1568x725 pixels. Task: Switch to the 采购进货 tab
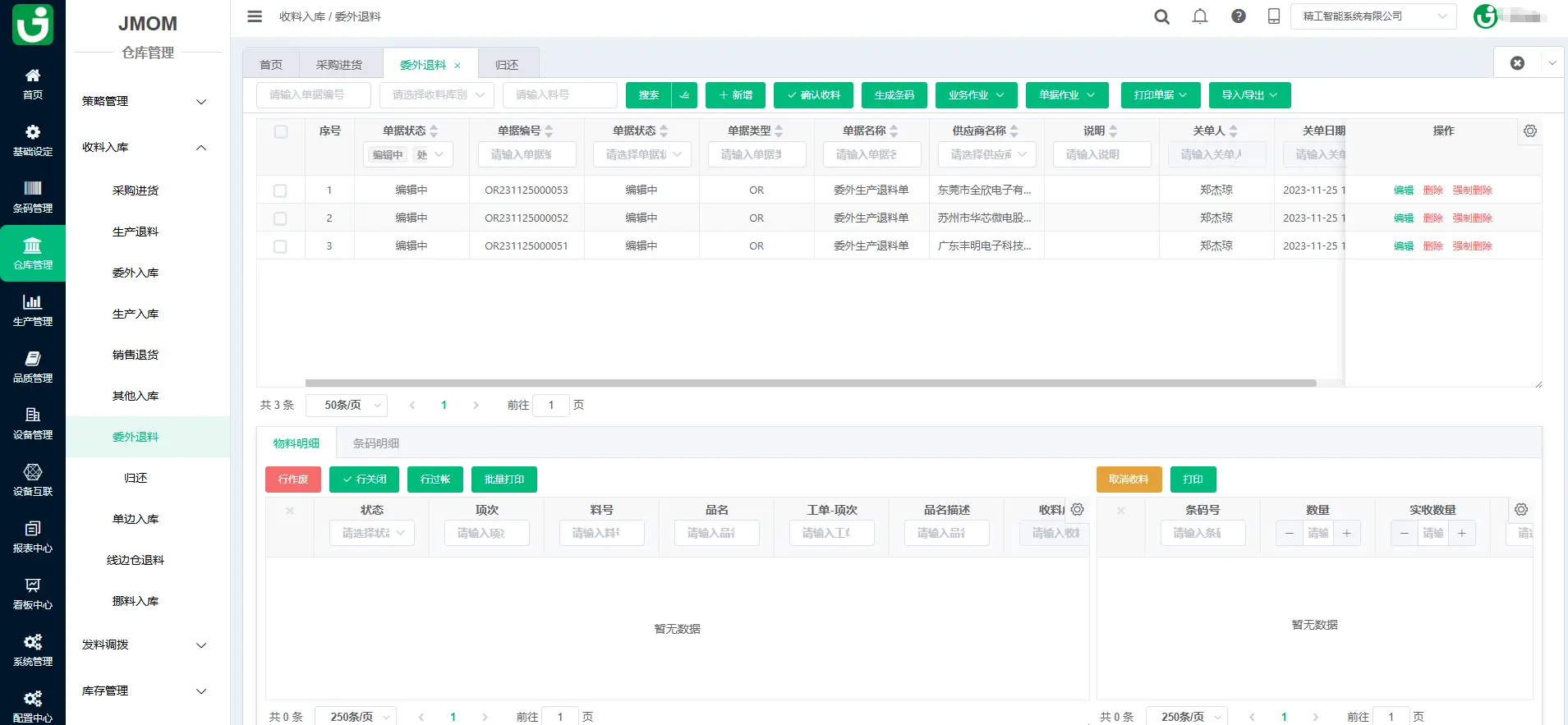pos(339,65)
